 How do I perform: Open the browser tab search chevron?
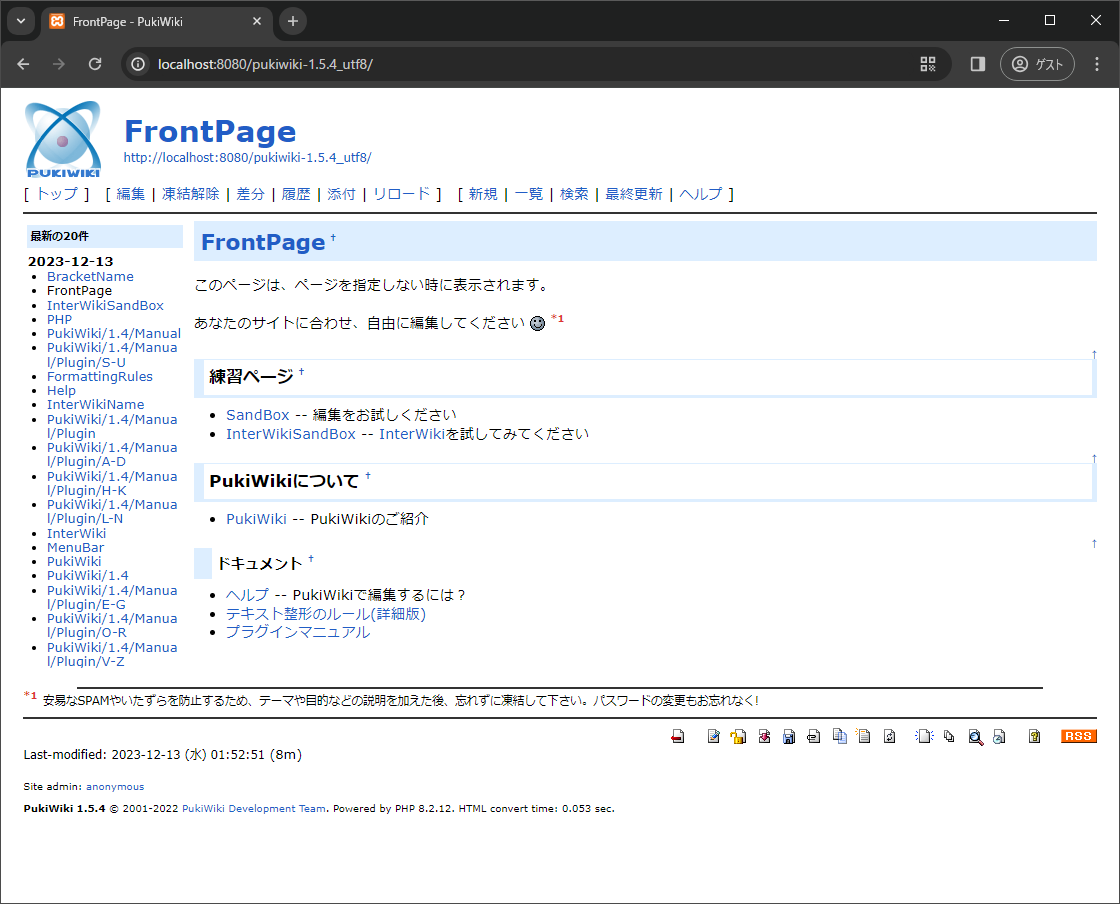[20, 20]
